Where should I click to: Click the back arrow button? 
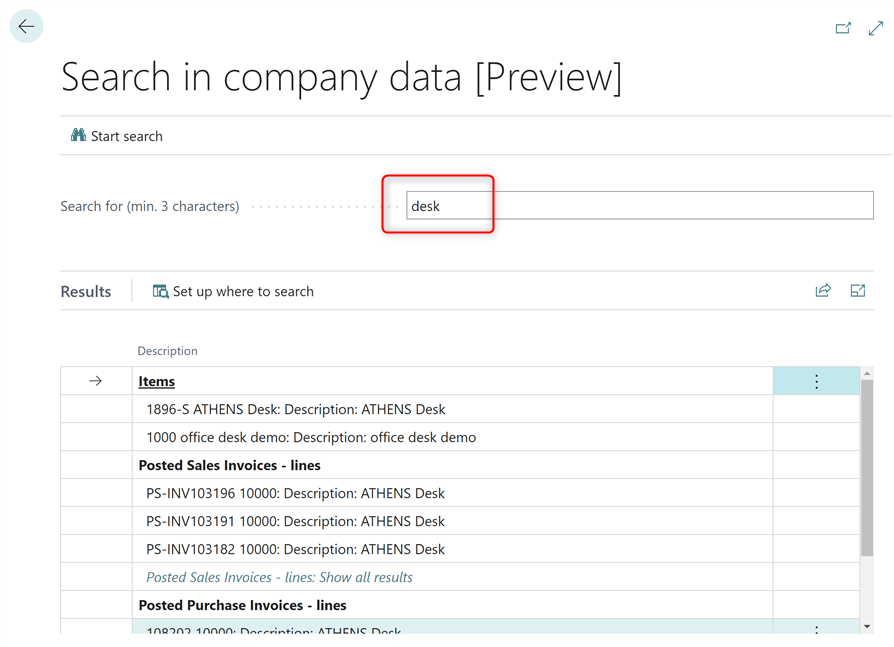click(x=26, y=27)
